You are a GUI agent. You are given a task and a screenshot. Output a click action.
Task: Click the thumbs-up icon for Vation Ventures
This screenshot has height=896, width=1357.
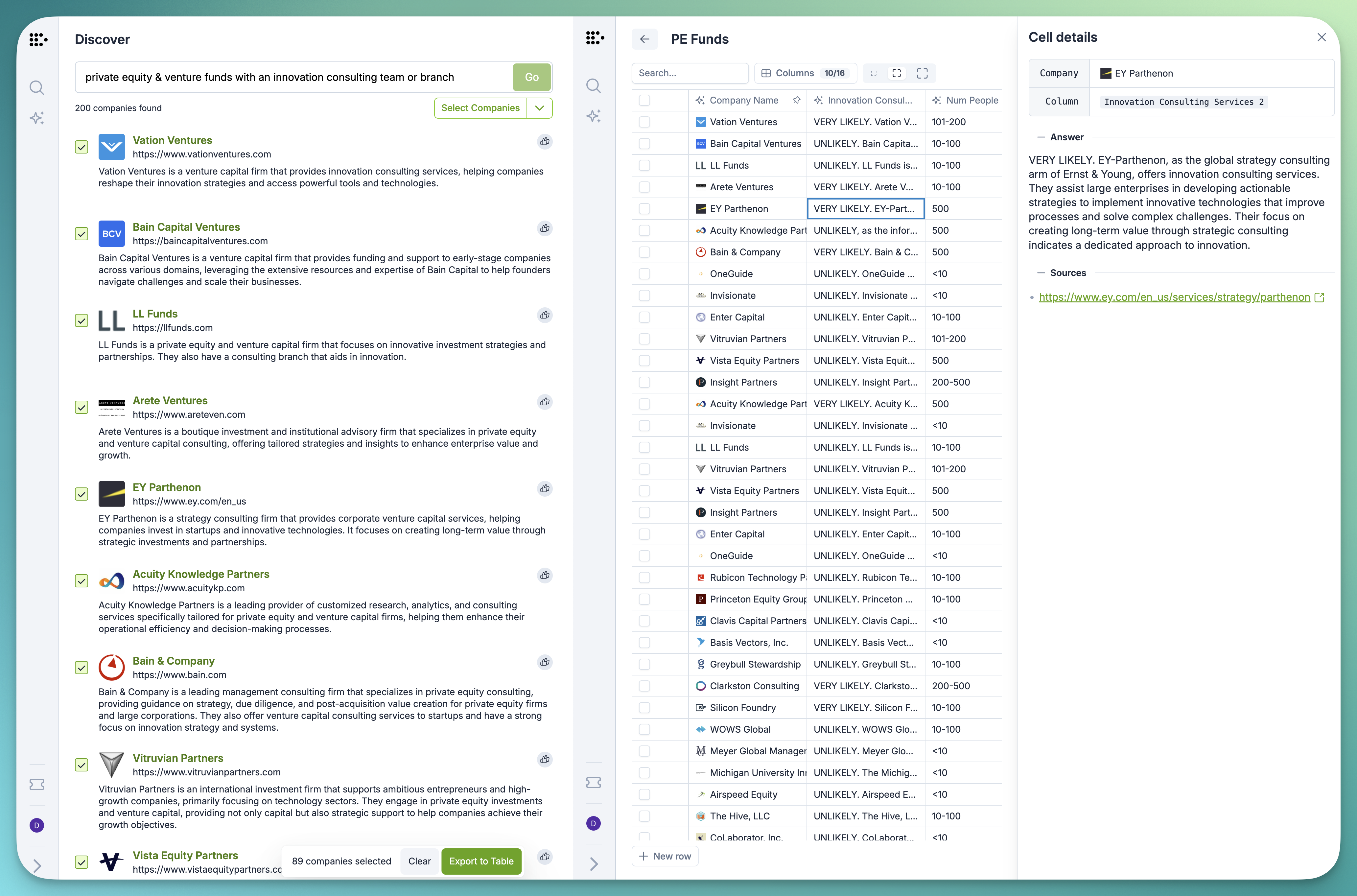click(545, 141)
